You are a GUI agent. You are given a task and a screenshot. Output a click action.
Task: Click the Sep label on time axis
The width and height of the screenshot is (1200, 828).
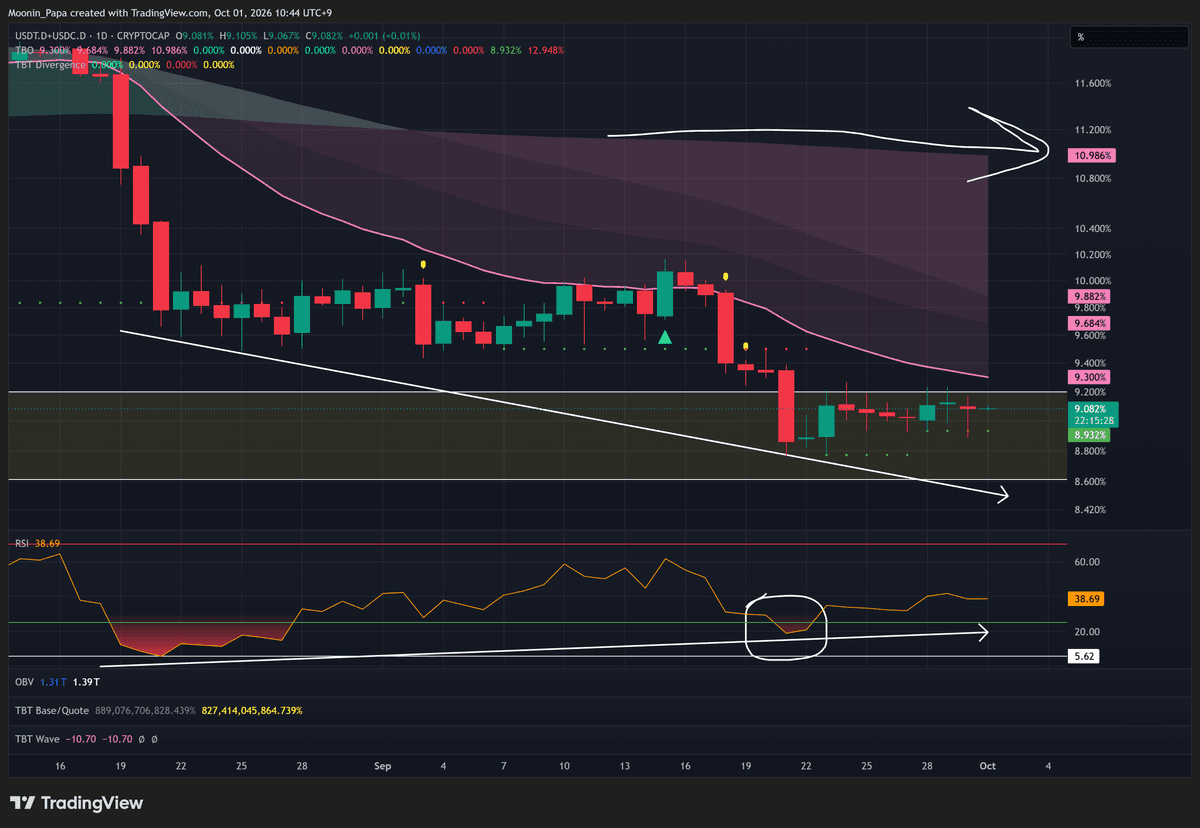point(382,766)
